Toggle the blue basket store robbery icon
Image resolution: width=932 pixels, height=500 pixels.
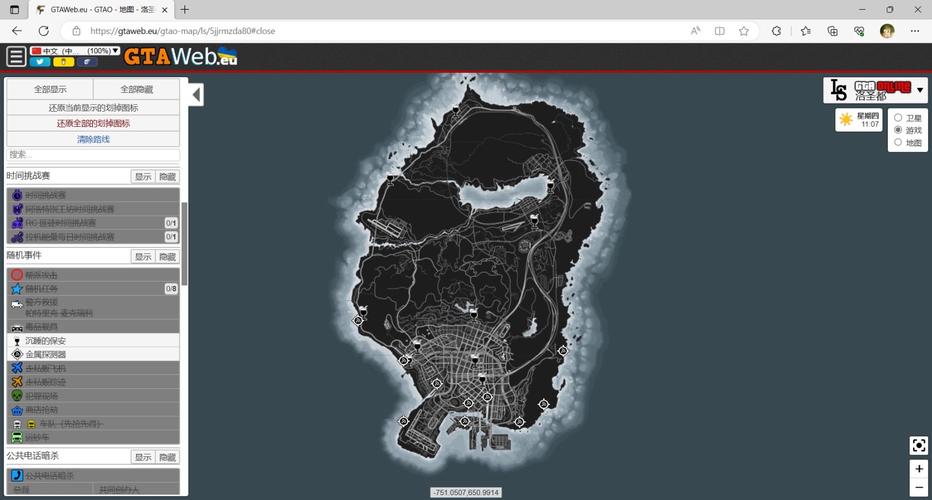click(17, 410)
